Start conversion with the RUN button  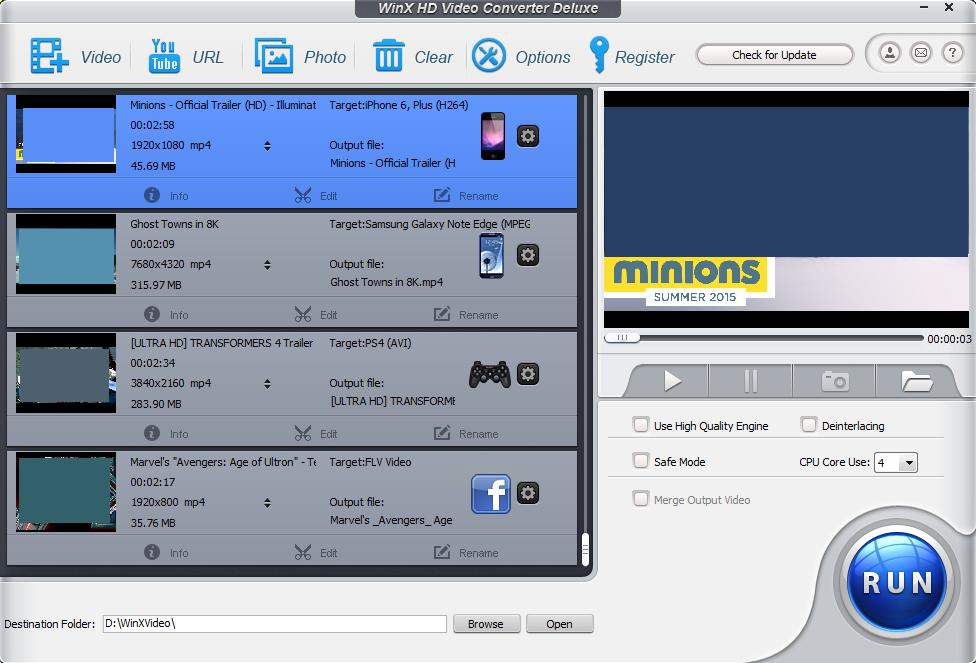click(897, 582)
